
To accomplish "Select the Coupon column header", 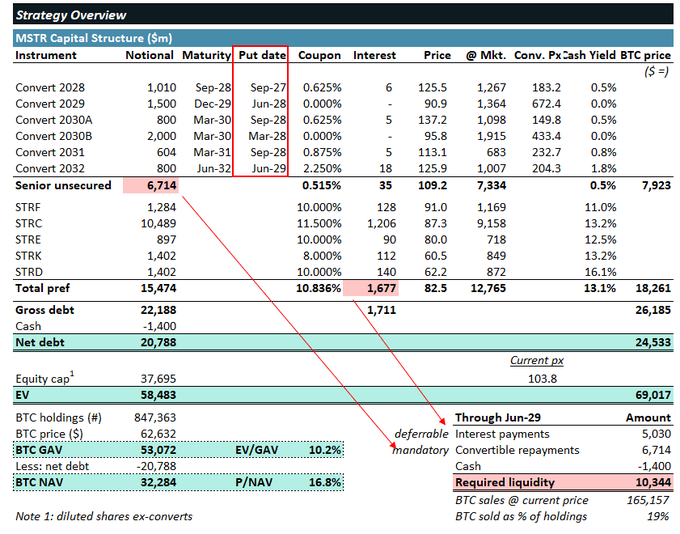I will tap(319, 56).
